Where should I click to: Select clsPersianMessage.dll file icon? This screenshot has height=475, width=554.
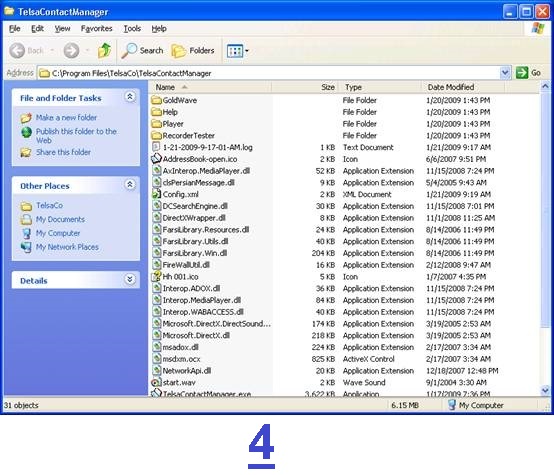point(157,182)
